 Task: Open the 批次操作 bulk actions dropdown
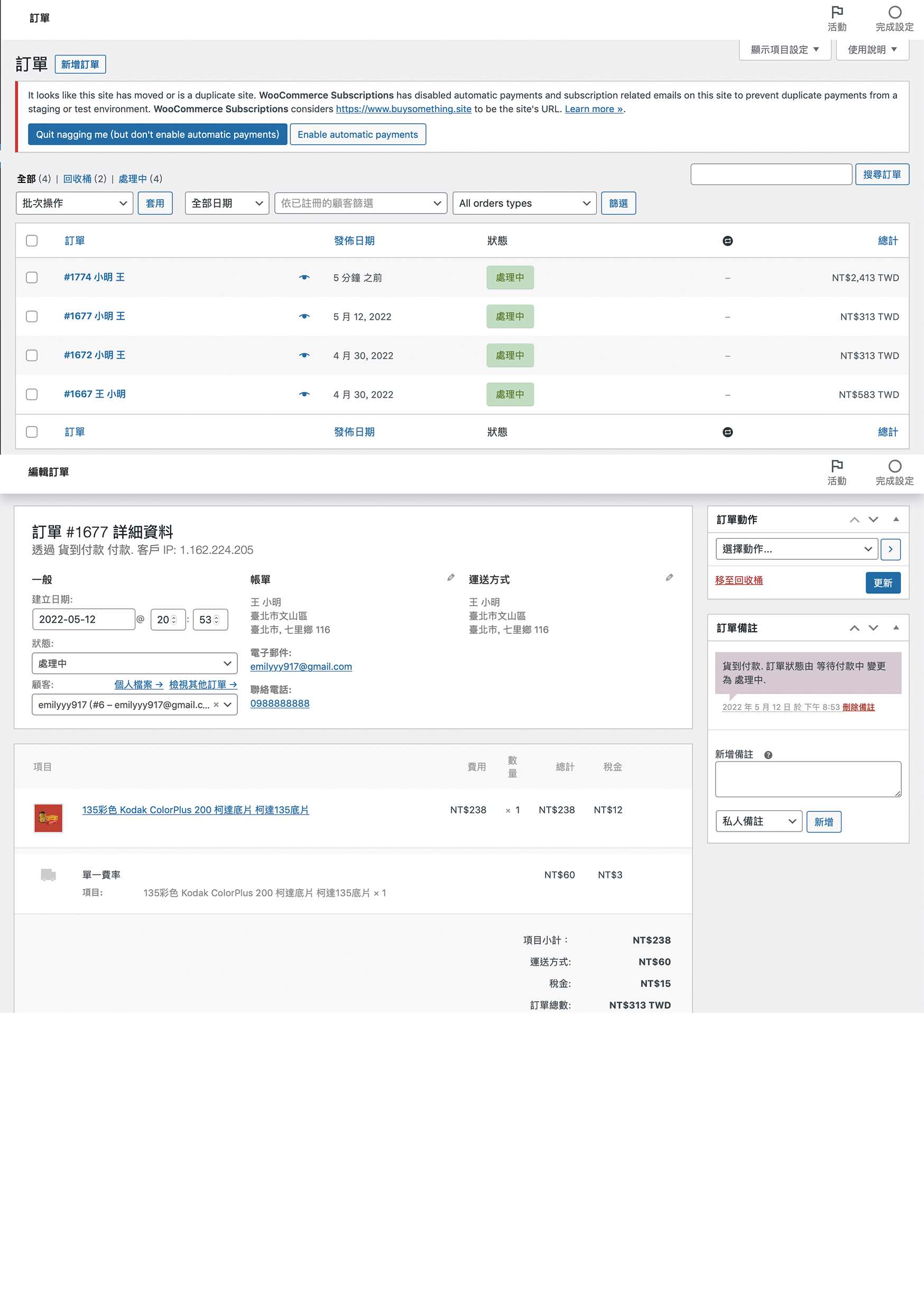74,204
